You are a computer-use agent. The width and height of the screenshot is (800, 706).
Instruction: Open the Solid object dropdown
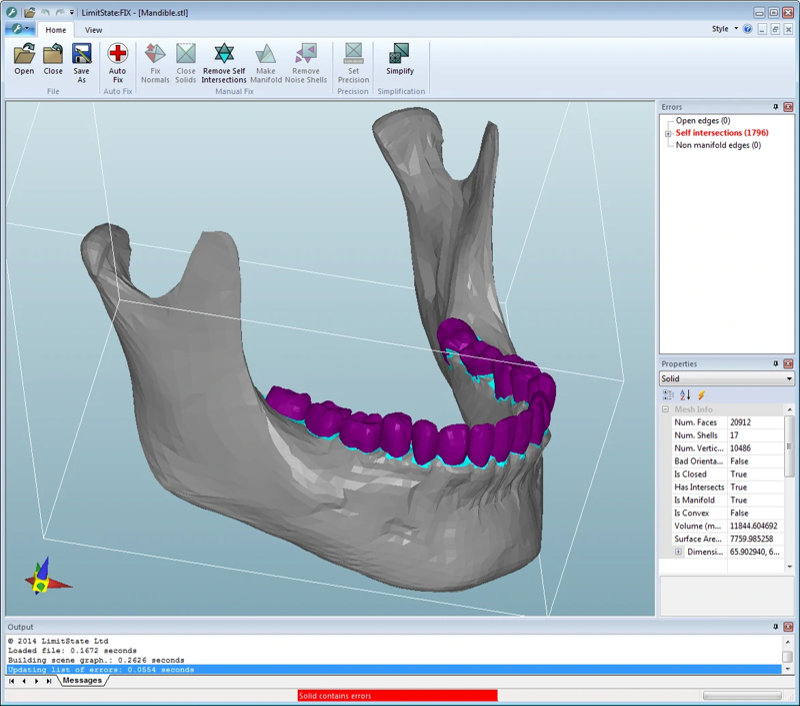(x=727, y=379)
